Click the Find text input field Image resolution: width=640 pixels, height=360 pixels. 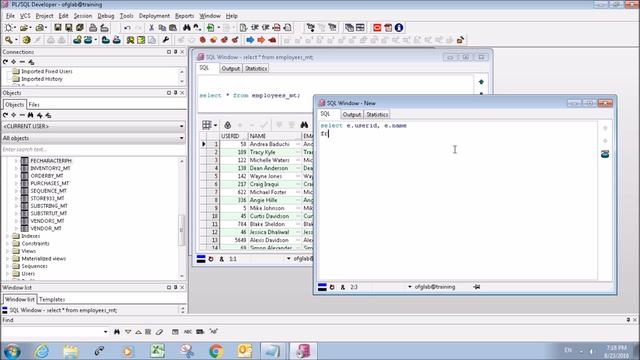pos(52,332)
